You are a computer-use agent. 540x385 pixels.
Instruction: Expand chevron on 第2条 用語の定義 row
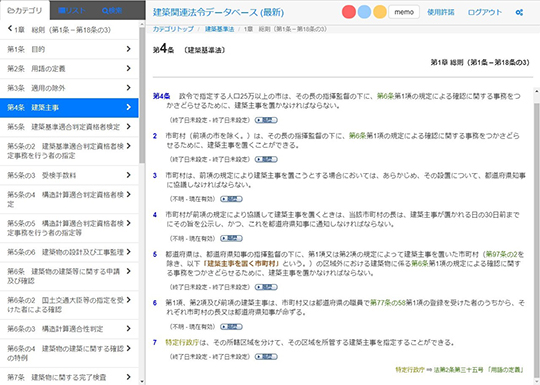128,68
